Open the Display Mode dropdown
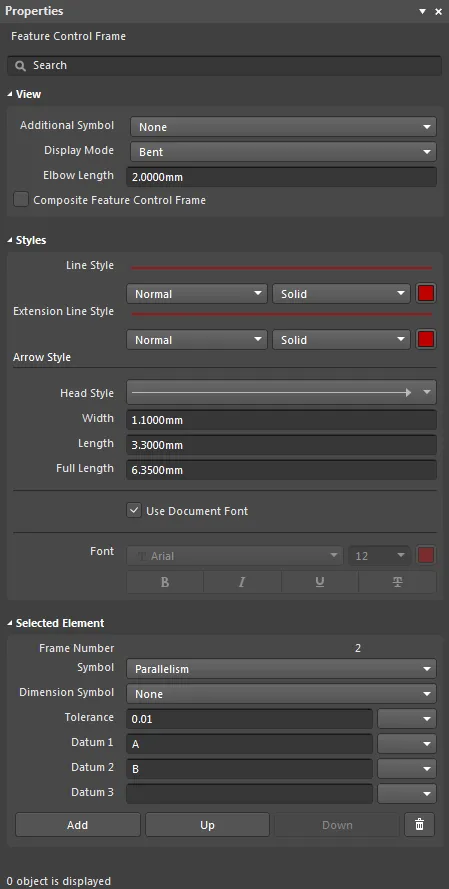Screen dimensions: 449x889 pos(283,152)
